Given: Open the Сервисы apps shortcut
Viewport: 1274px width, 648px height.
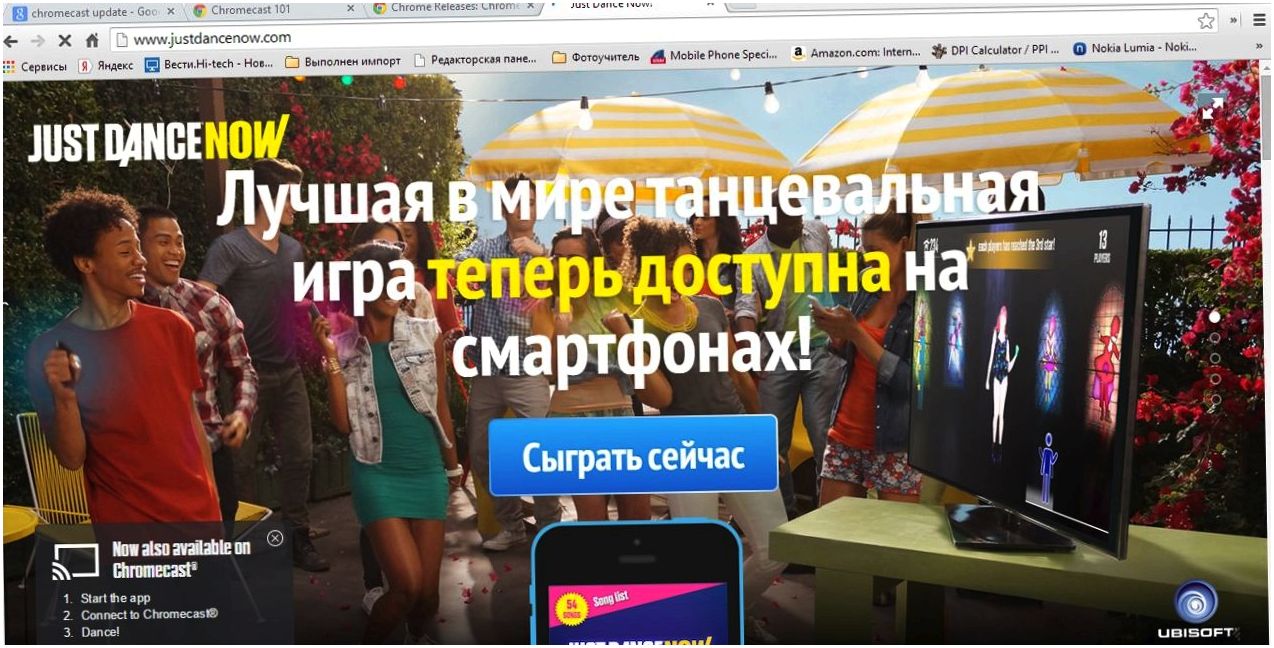Looking at the screenshot, I should (x=35, y=66).
